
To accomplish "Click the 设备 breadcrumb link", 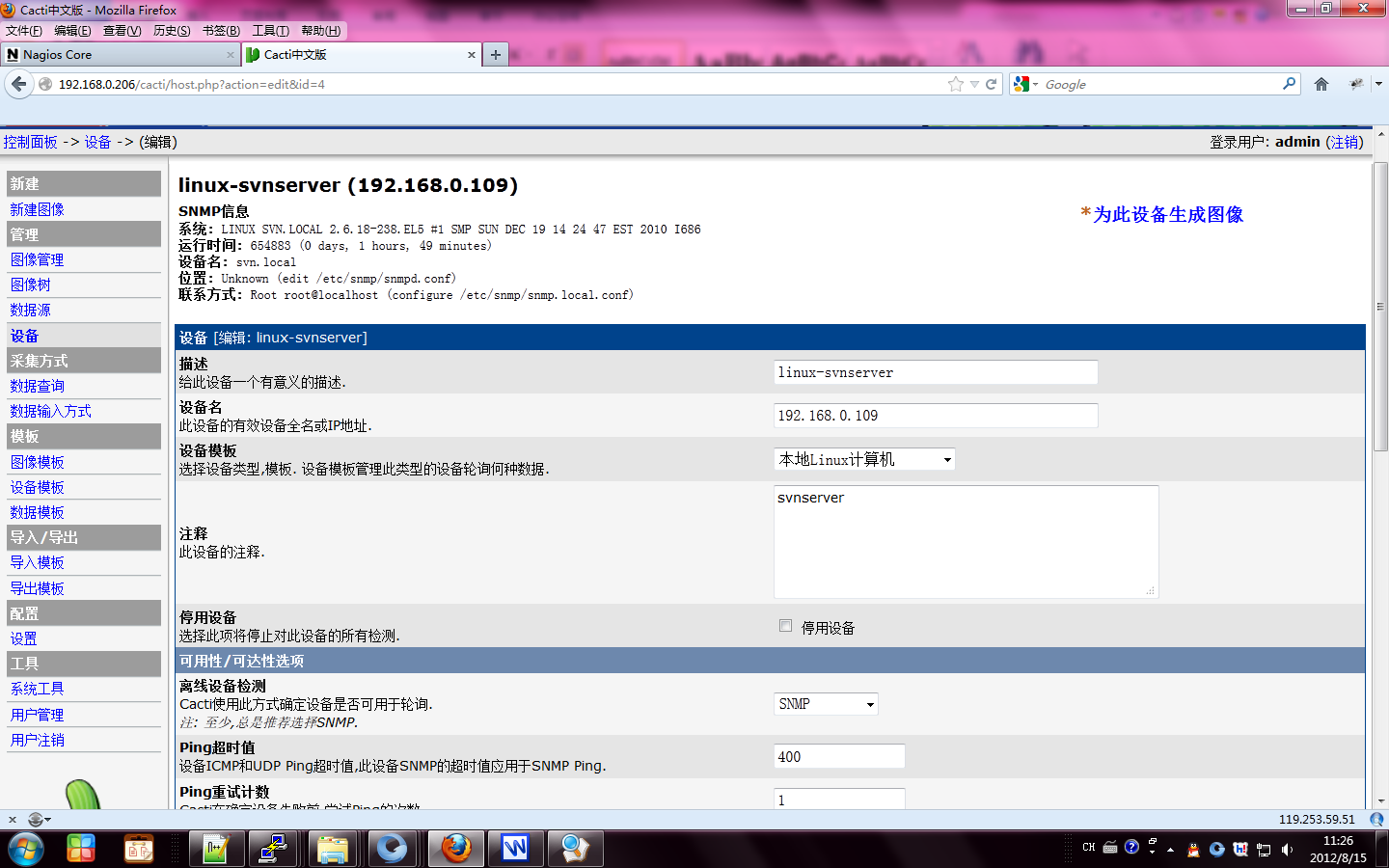I will click(97, 142).
